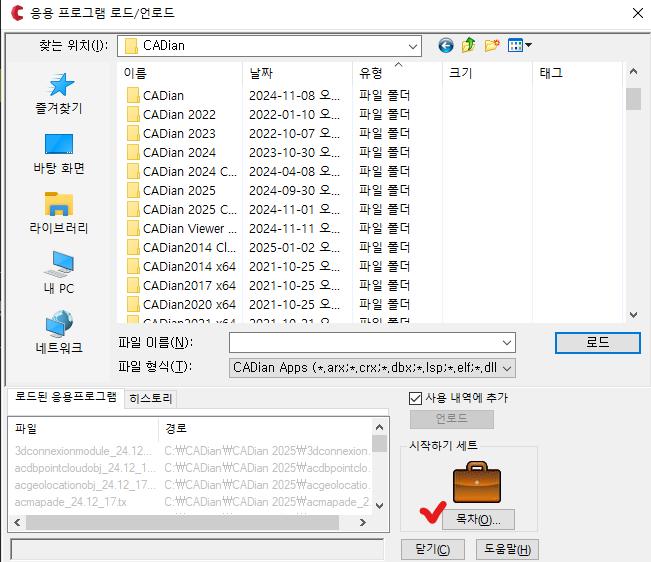Open the 파일 형식 file type dropdown

pyautogui.click(x=506, y=368)
